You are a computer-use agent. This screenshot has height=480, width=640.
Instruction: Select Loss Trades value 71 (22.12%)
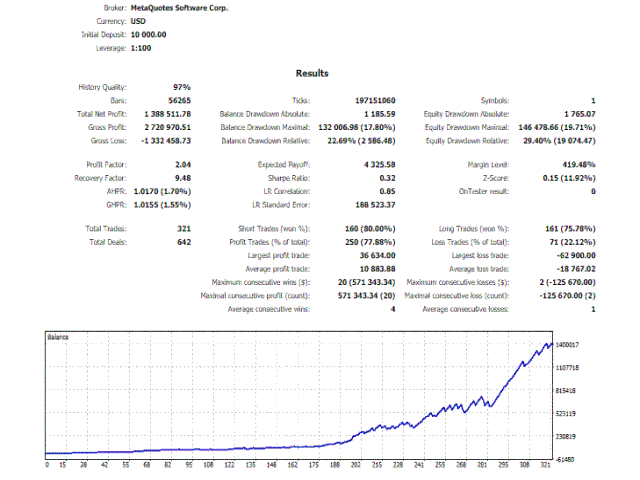pyautogui.click(x=572, y=242)
